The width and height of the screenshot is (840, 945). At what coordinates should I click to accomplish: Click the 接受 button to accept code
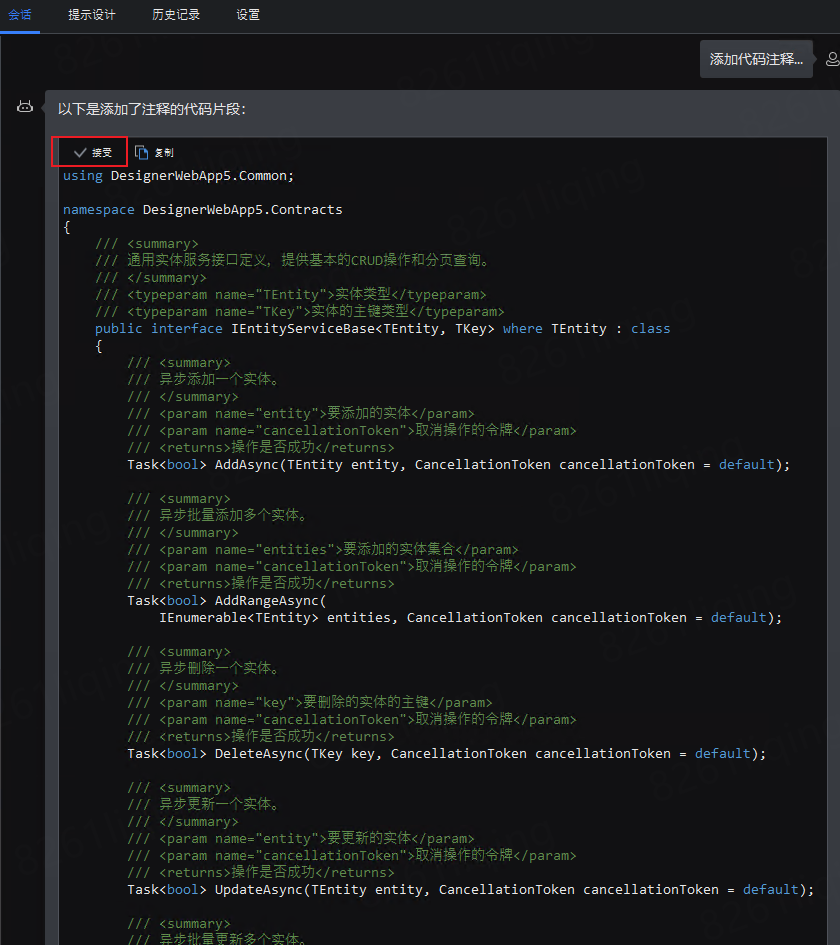(x=92, y=152)
